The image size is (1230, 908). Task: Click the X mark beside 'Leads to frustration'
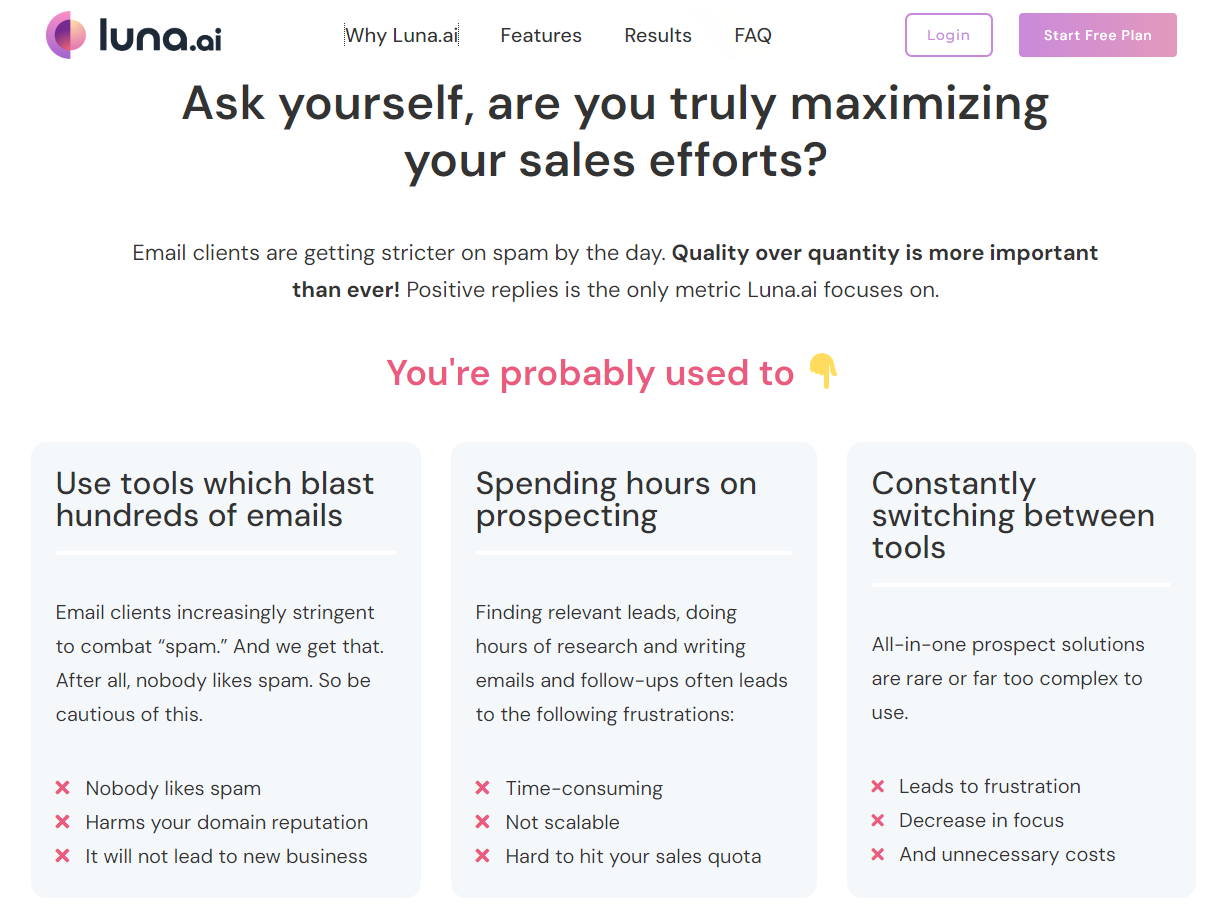(878, 786)
